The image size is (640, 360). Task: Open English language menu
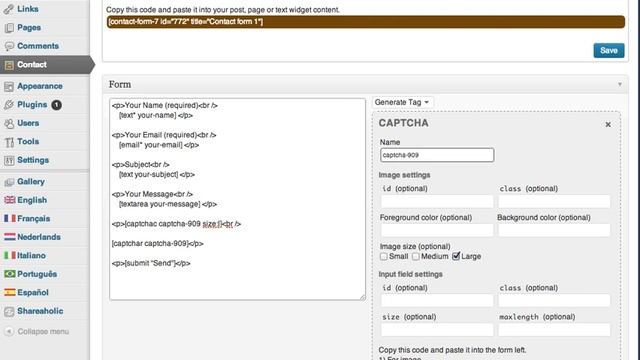(x=32, y=200)
